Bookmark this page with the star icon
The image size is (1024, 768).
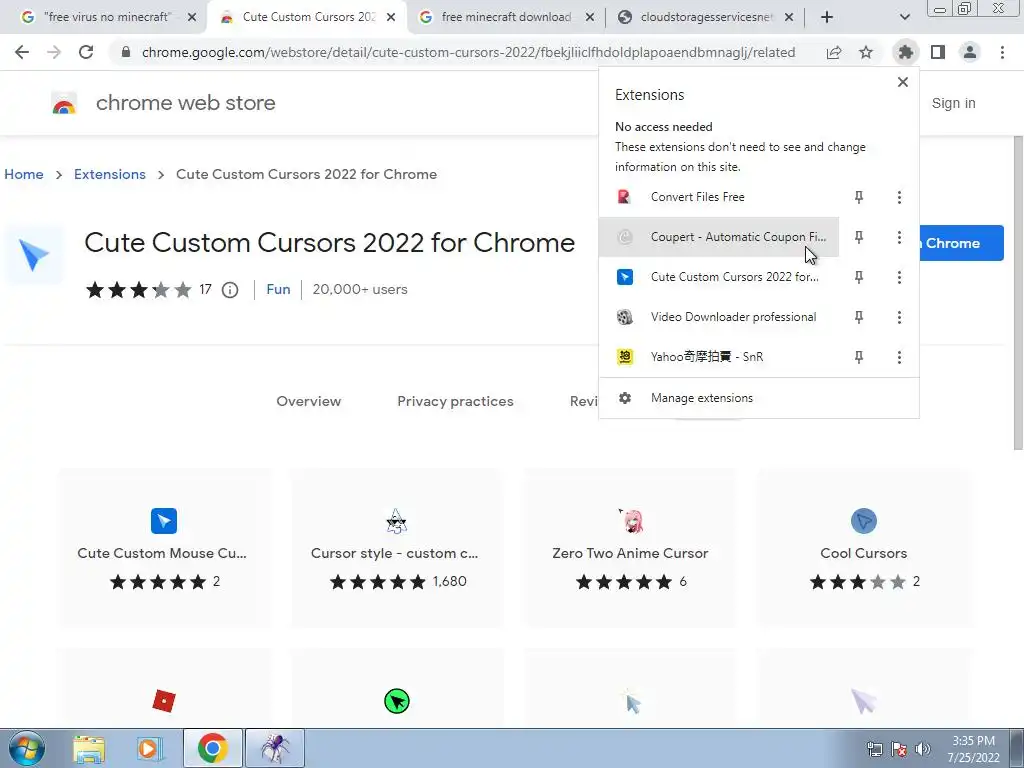tap(866, 52)
